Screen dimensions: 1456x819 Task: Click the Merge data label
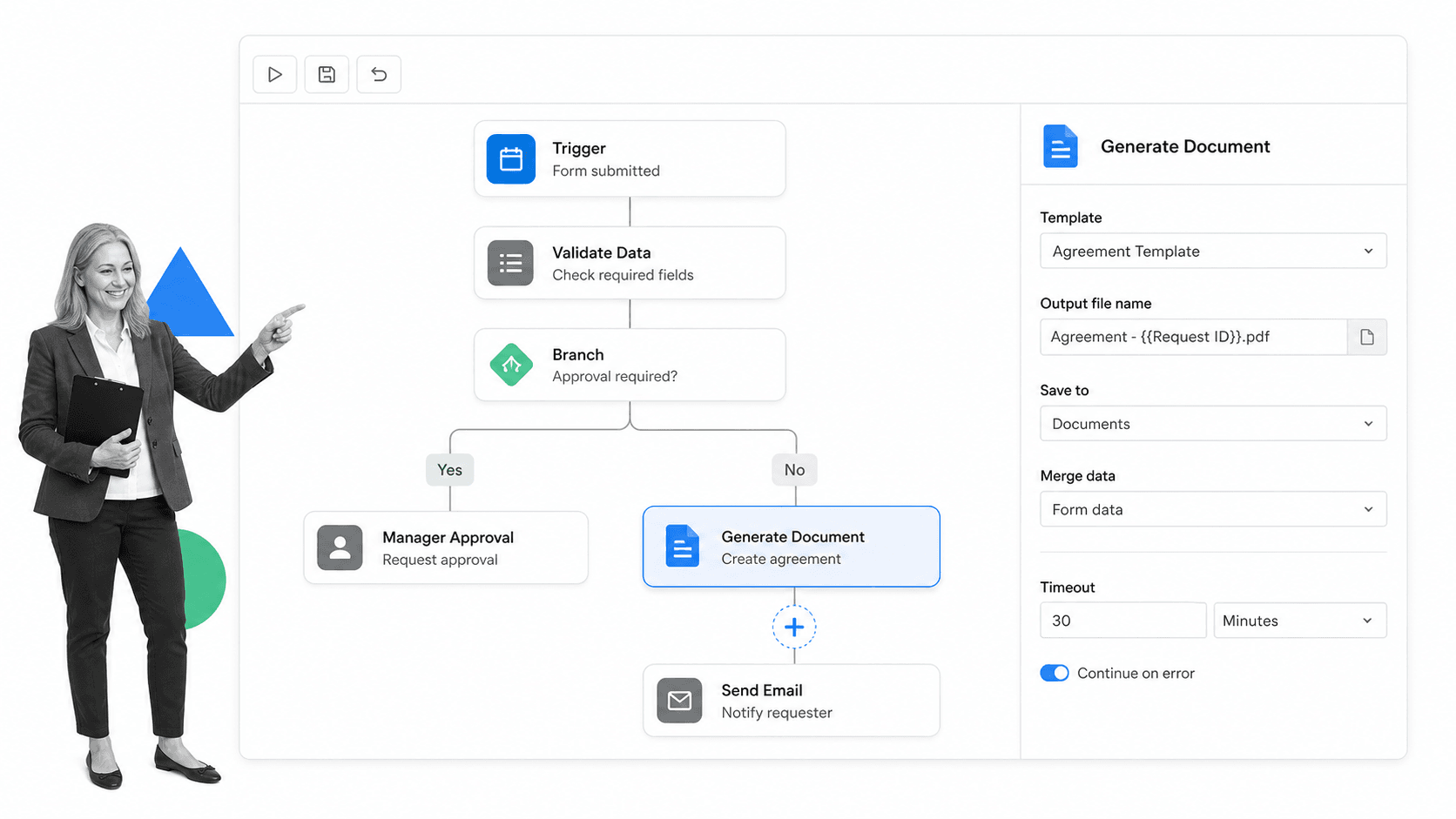point(1078,476)
